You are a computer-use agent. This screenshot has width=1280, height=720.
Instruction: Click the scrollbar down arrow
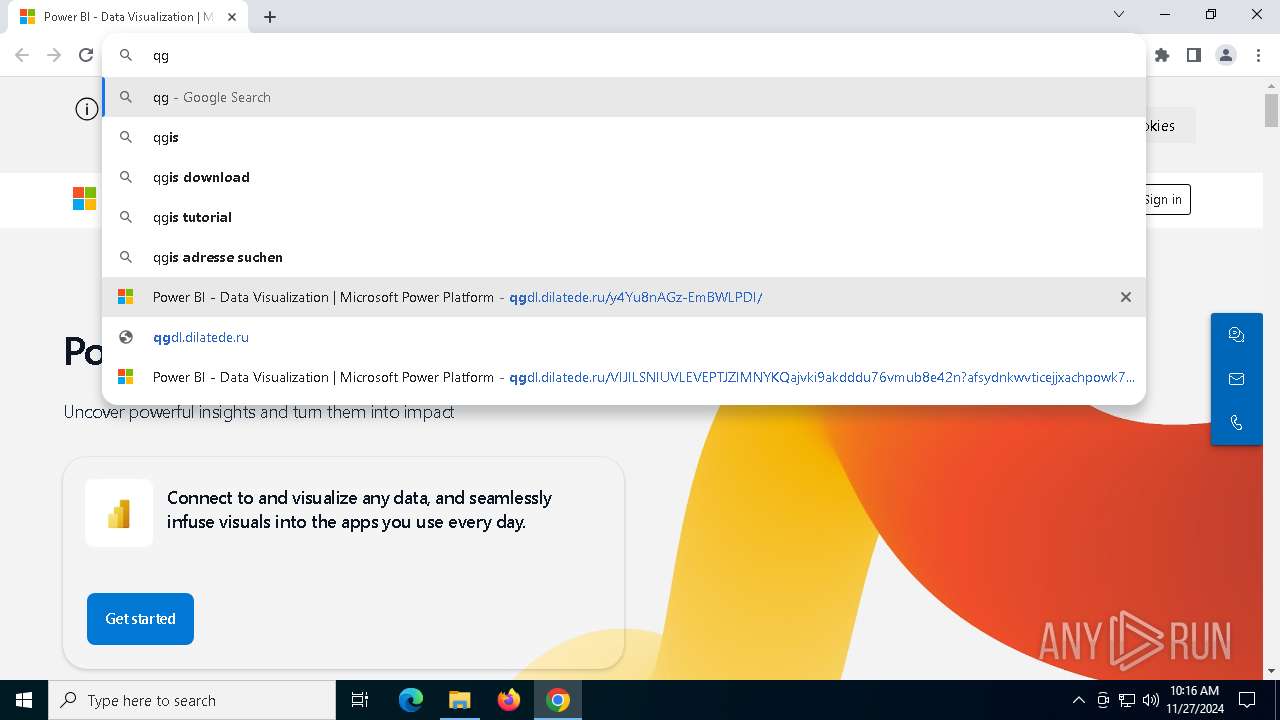1271,671
